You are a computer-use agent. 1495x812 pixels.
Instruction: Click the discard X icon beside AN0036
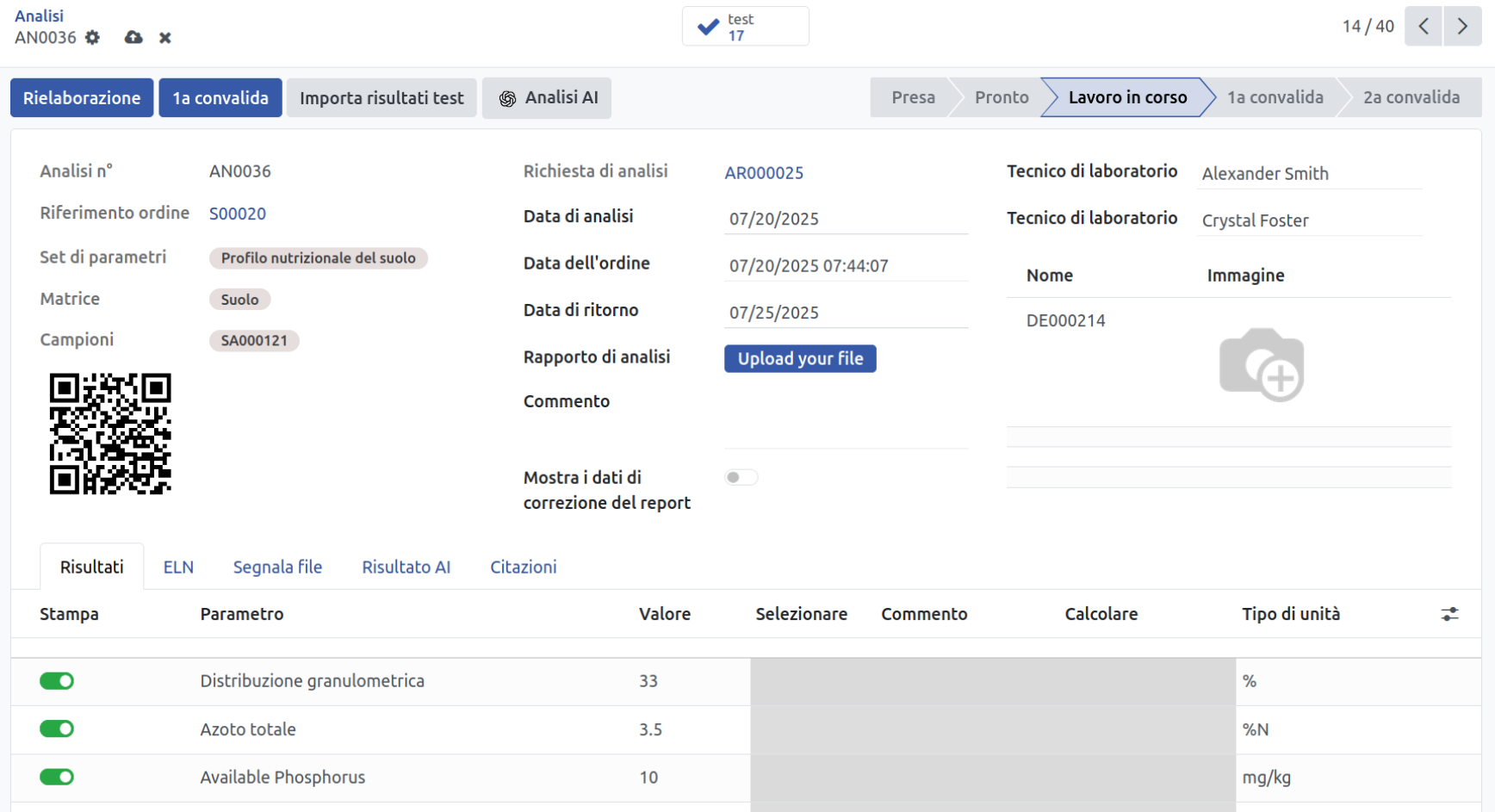pyautogui.click(x=165, y=38)
